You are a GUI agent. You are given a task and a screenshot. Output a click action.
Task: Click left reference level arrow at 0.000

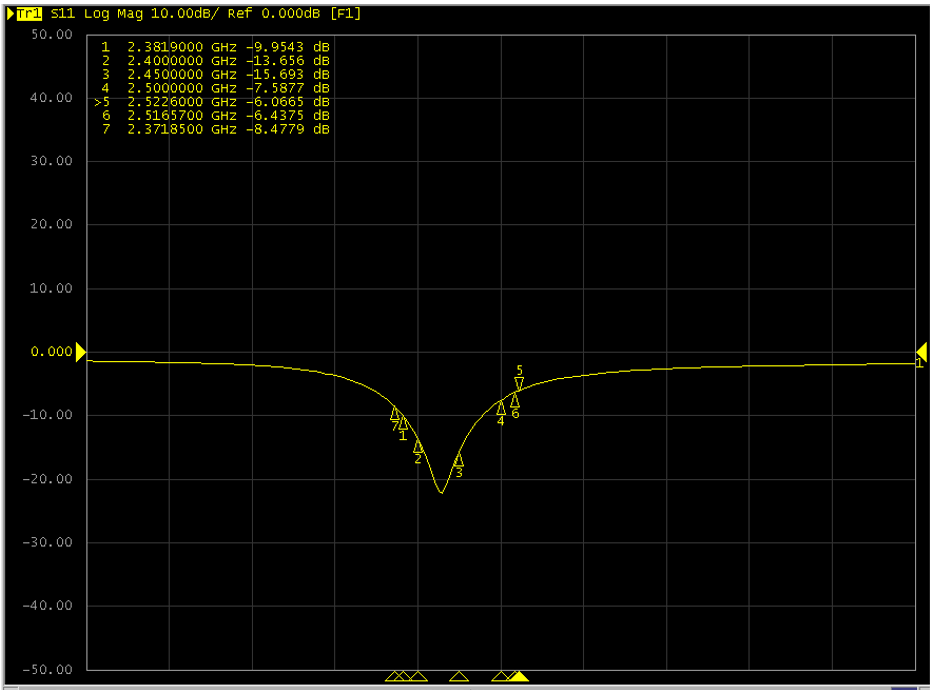point(81,351)
